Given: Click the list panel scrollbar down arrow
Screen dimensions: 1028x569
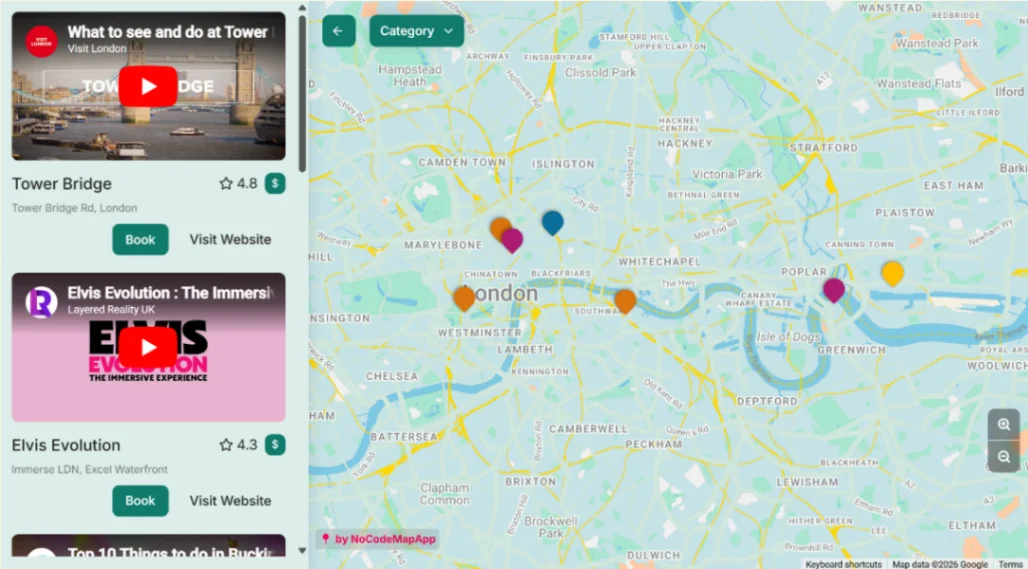Looking at the screenshot, I should click(x=302, y=551).
